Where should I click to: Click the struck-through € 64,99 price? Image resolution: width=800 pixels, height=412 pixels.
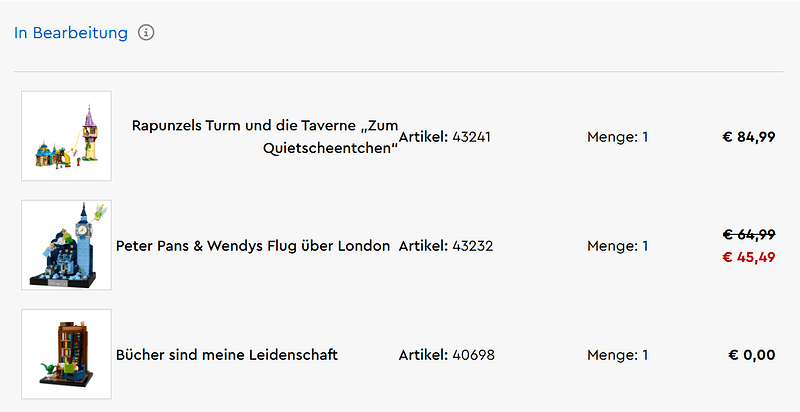[x=749, y=235]
